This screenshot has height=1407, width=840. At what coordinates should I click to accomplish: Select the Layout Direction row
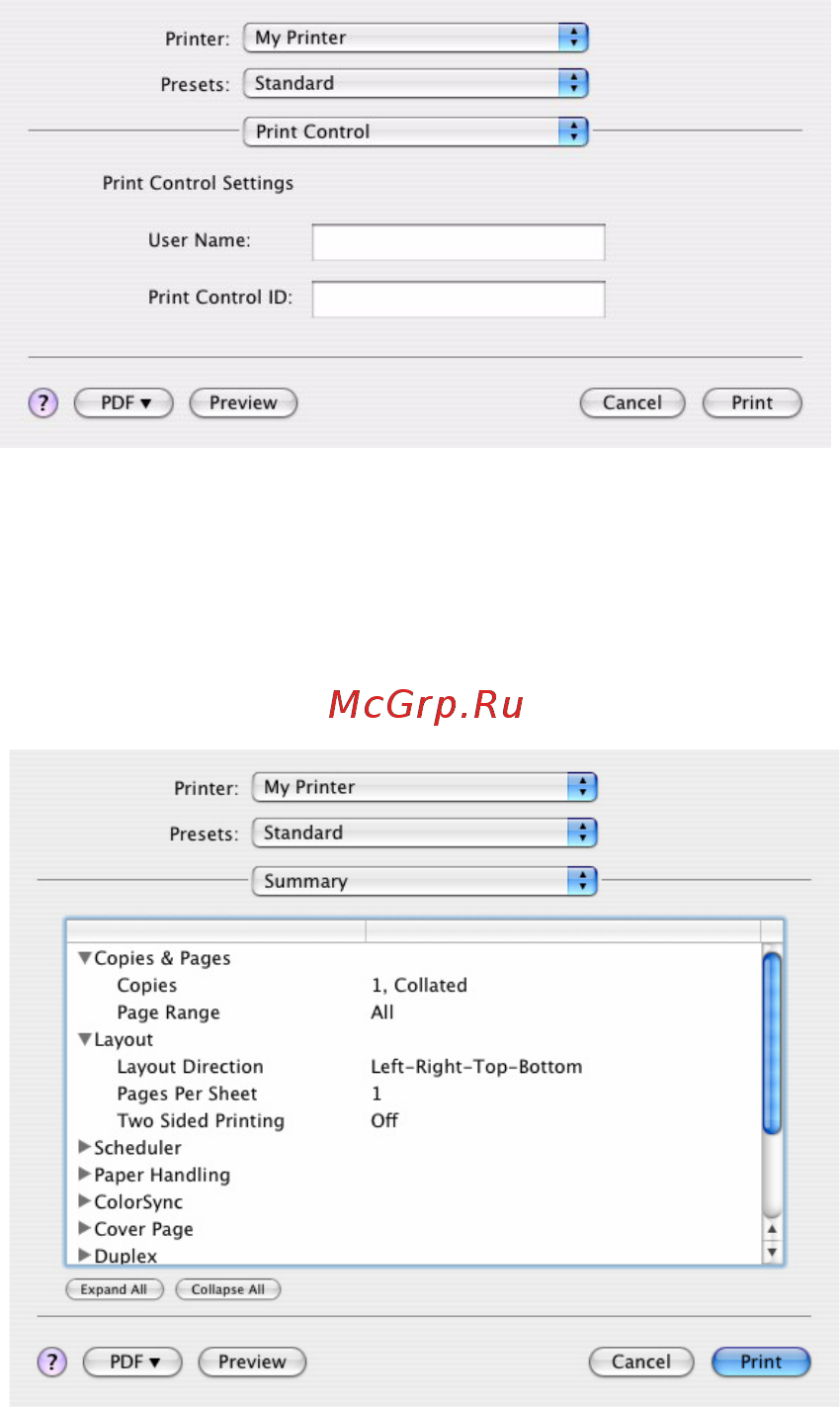414,1067
